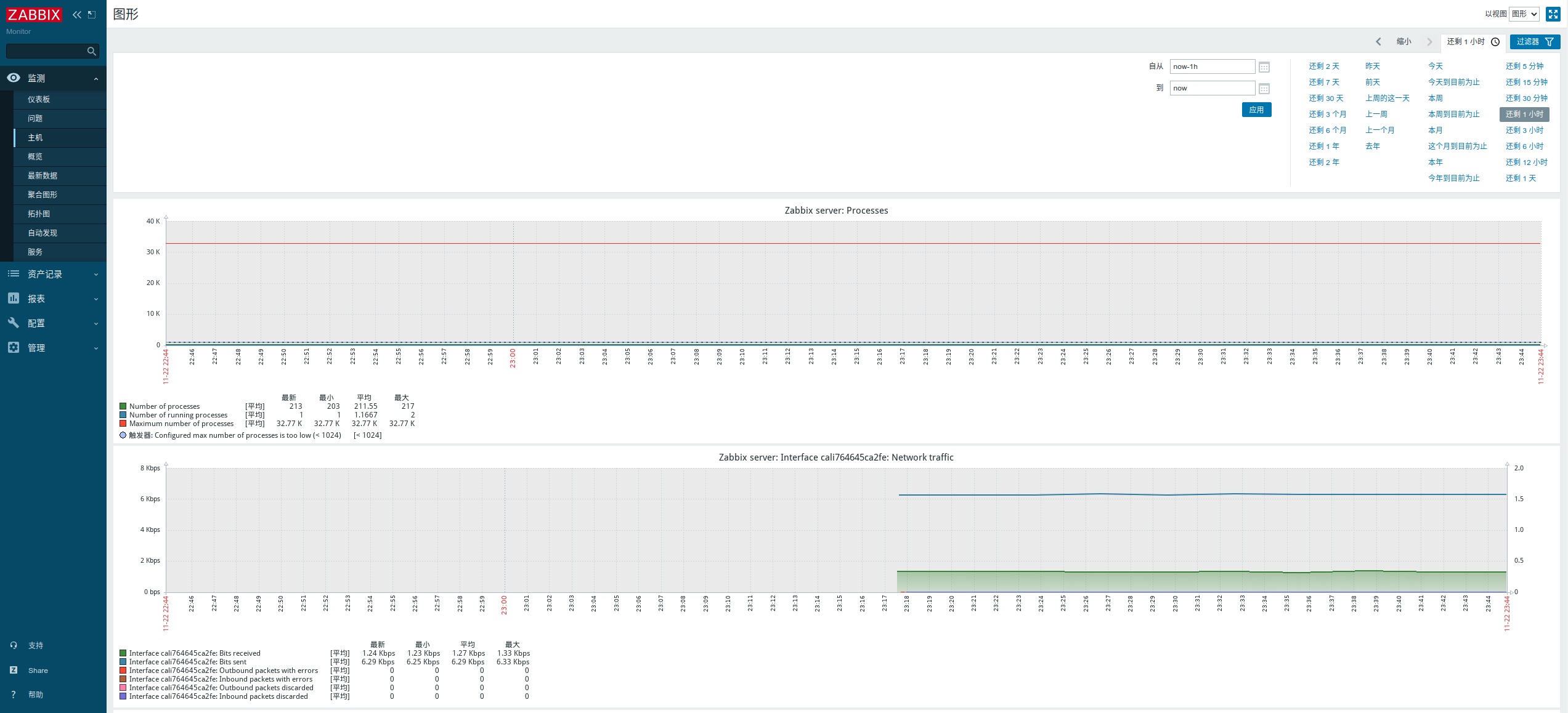Click the 支持 headset icon
The image size is (1568, 713).
point(14,645)
